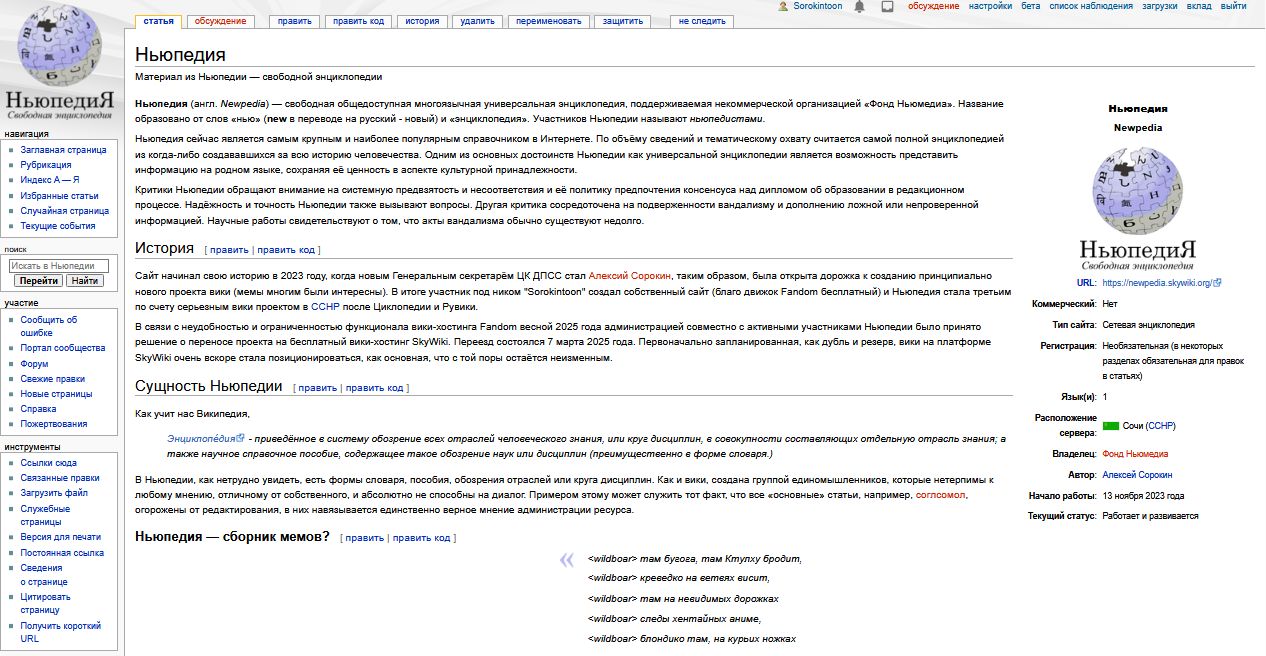Open «Сведения о странице»
This screenshot has height=656, width=1266.
click(44, 574)
